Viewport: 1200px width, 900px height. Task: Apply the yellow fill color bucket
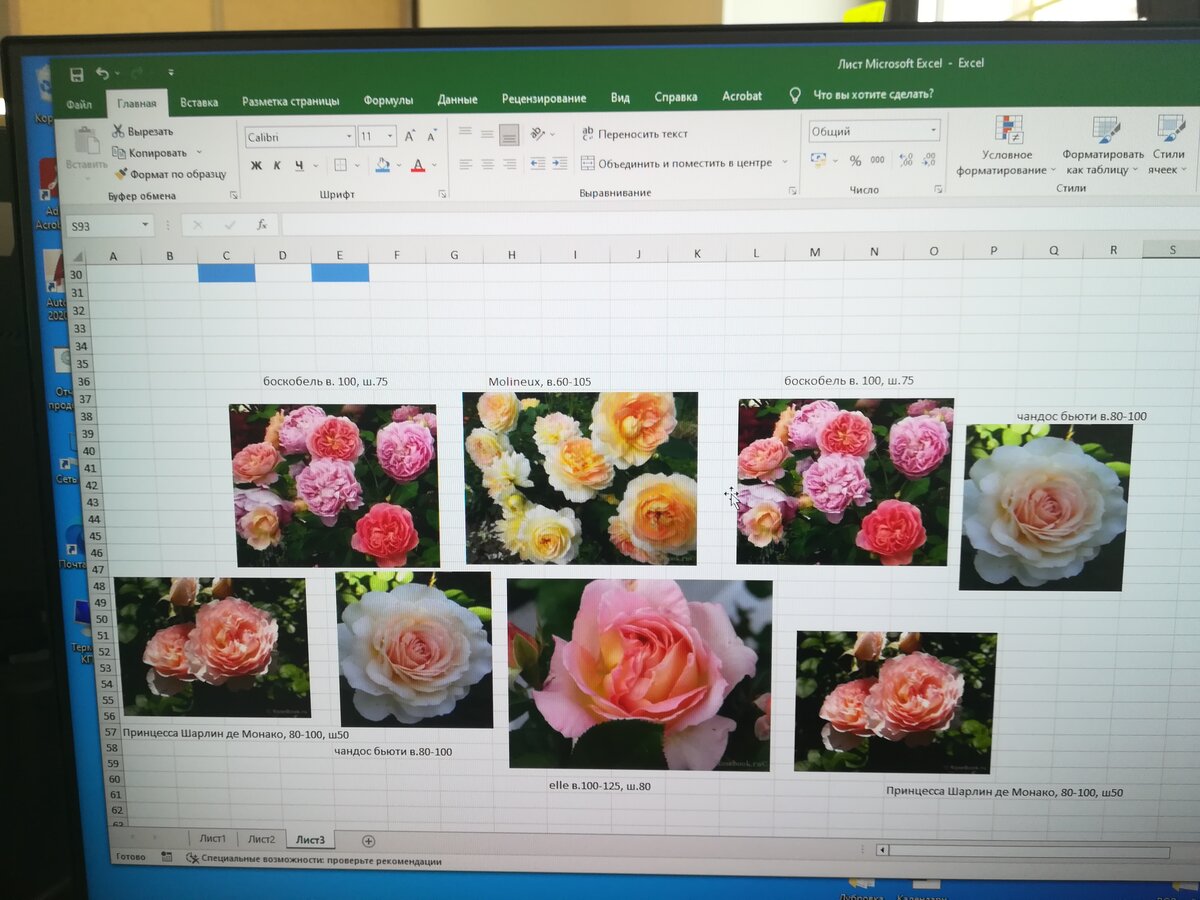tap(382, 165)
